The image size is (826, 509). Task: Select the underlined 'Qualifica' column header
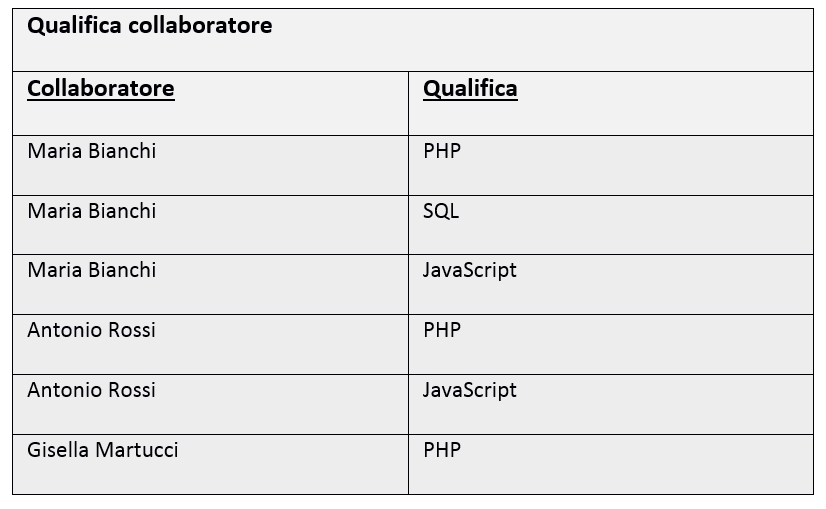(x=470, y=88)
